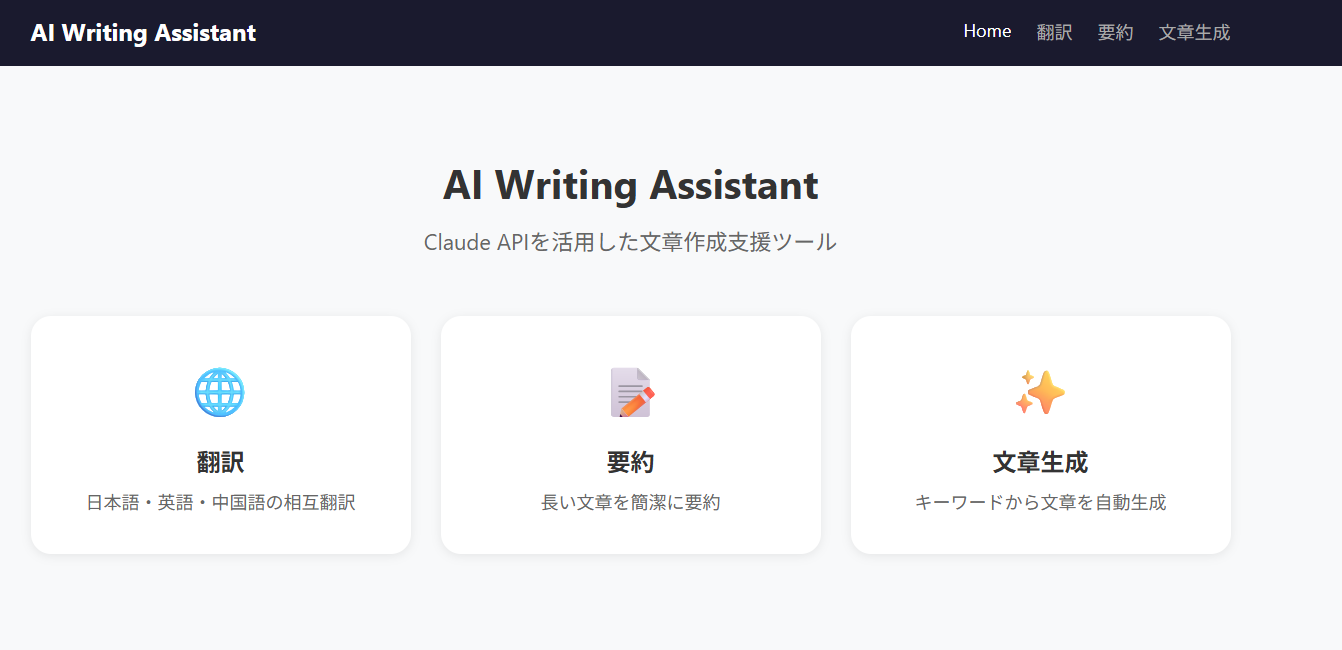Click the globe icon on the 翻訳 card
1342x650 pixels.
[220, 392]
